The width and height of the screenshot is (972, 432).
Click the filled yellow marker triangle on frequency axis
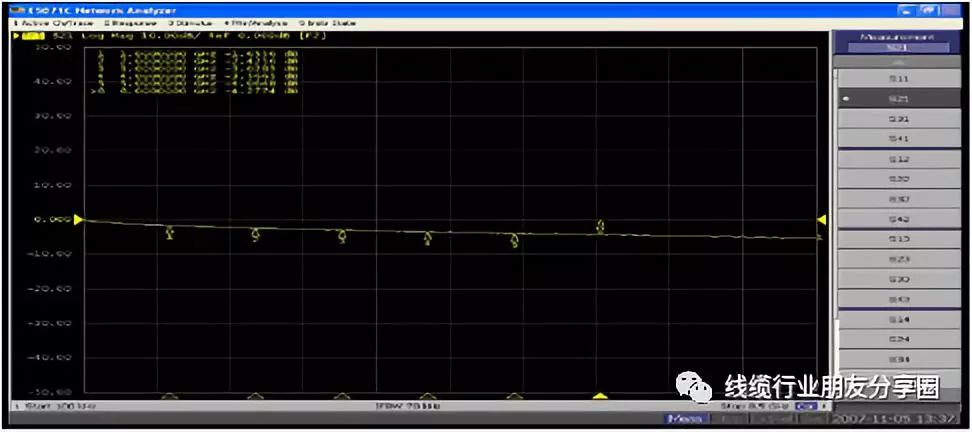599,395
